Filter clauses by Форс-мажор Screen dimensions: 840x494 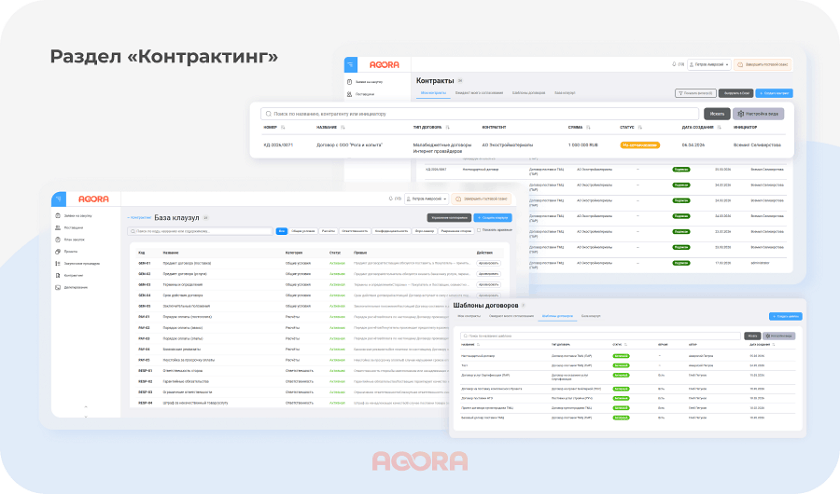[x=424, y=231]
